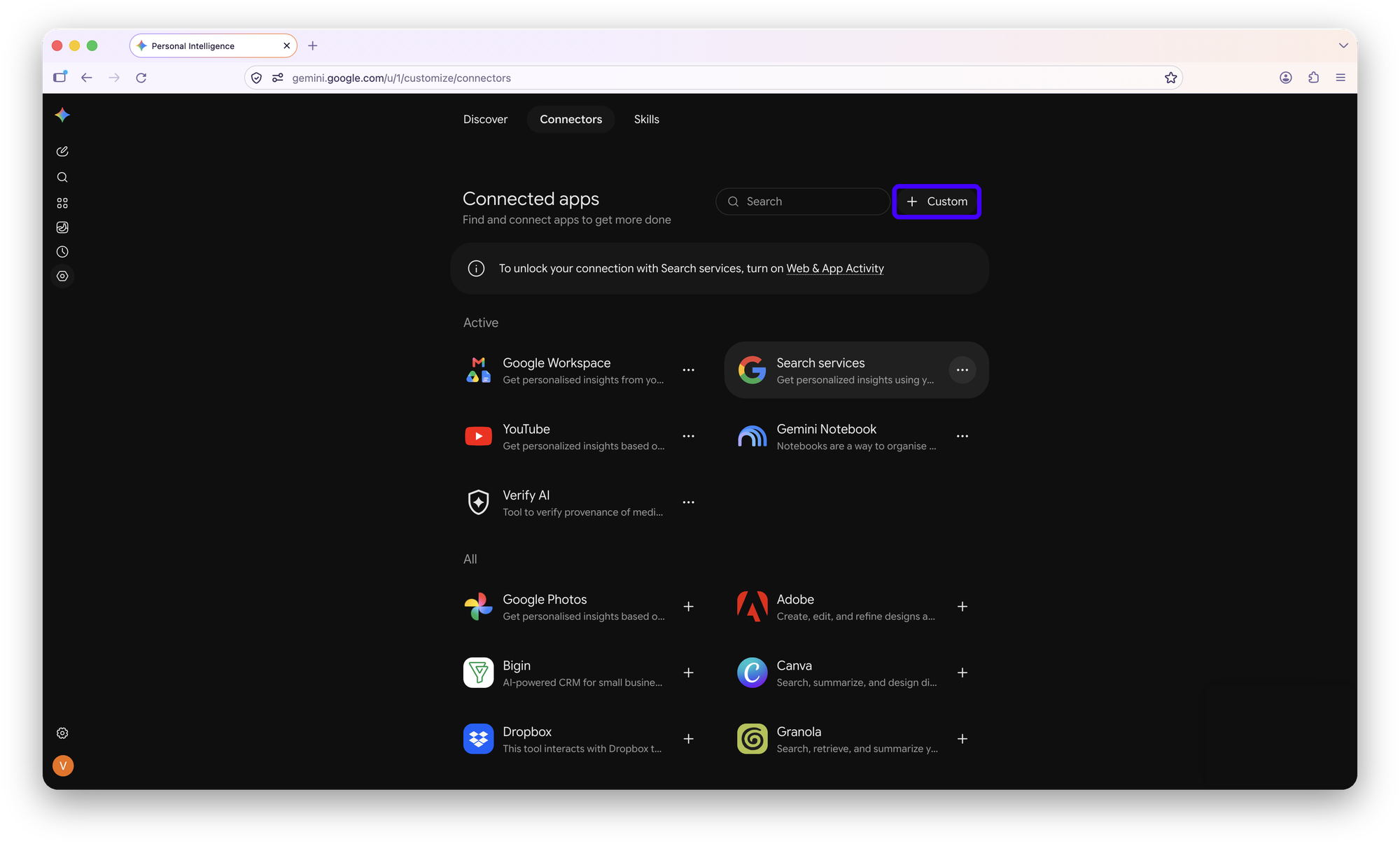Image resolution: width=1400 pixels, height=846 pixels.
Task: Focus the connected apps Search field
Action: click(802, 202)
